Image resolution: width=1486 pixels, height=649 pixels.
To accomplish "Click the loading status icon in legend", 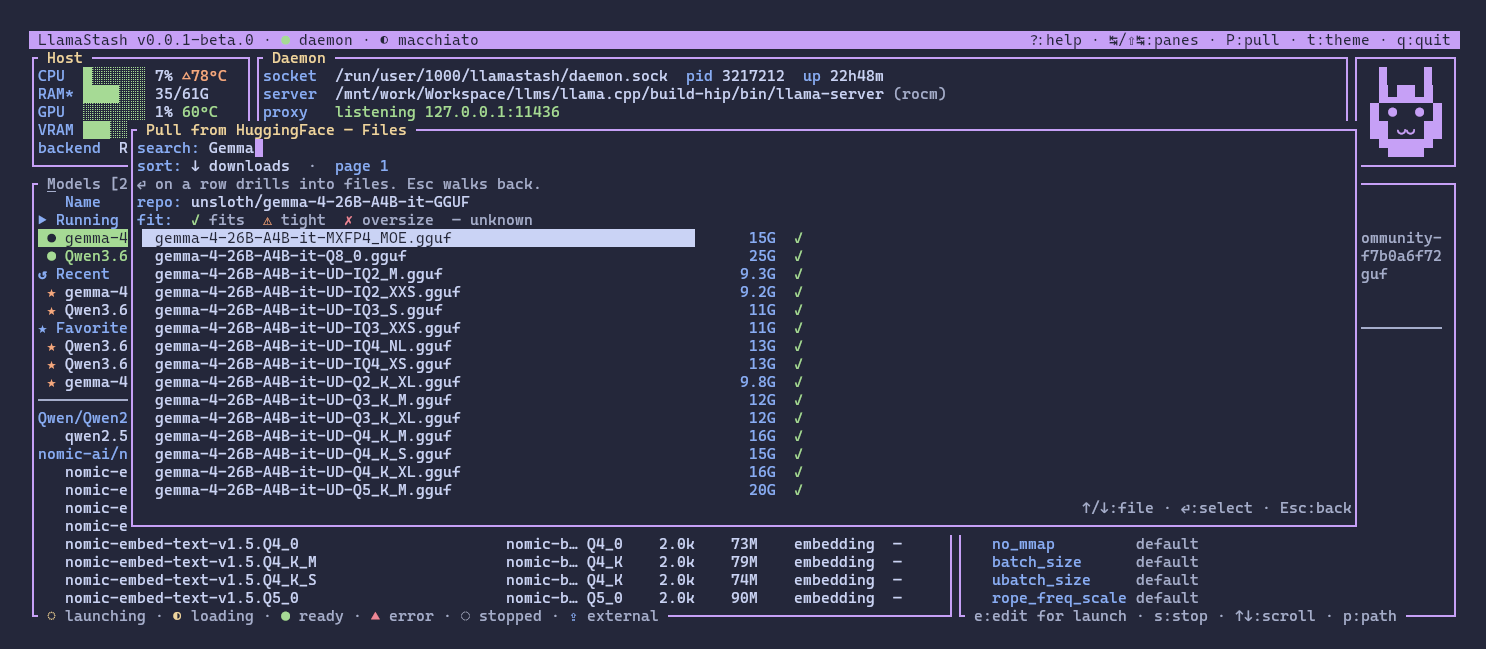I will point(177,616).
